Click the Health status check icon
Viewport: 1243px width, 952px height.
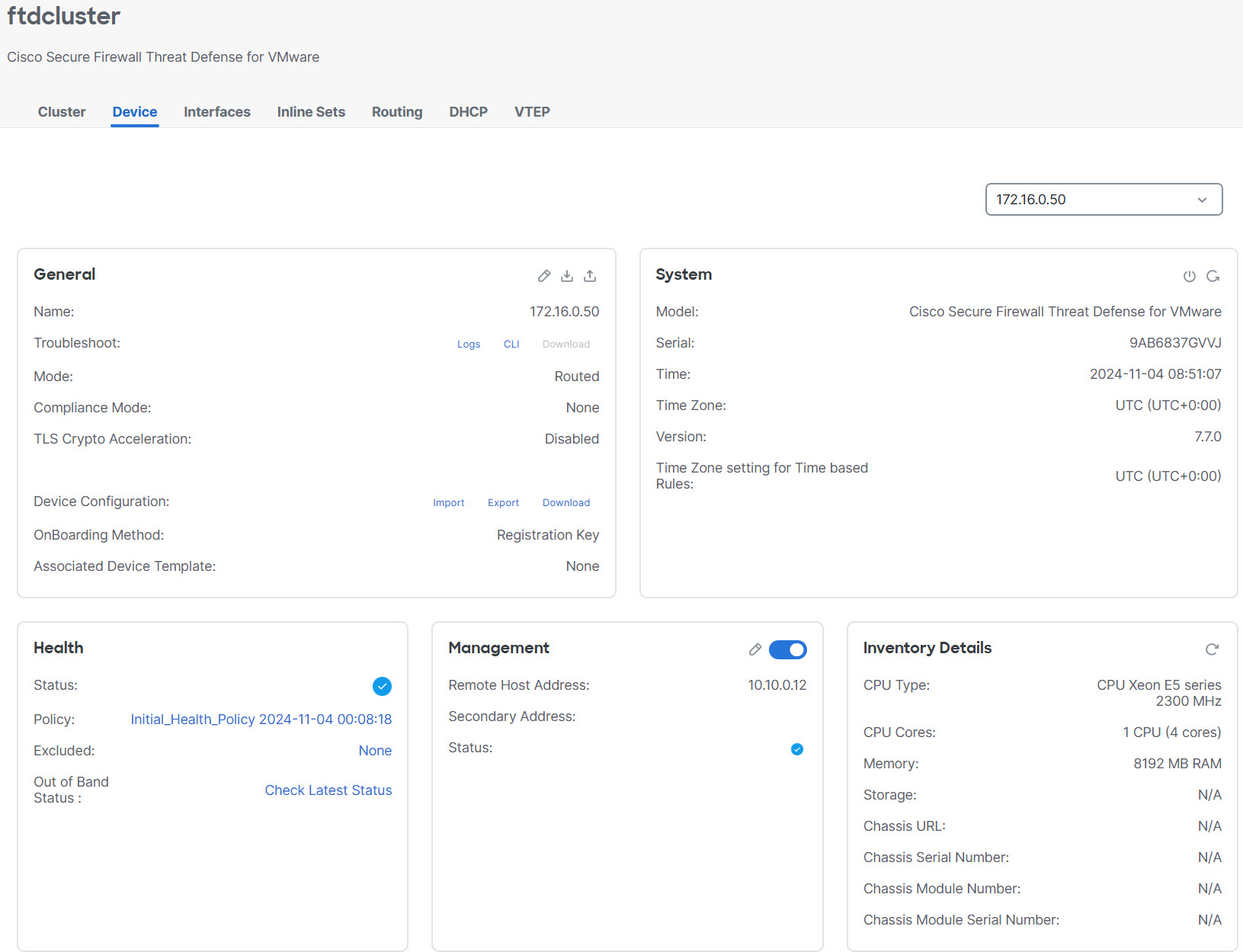[x=382, y=686]
